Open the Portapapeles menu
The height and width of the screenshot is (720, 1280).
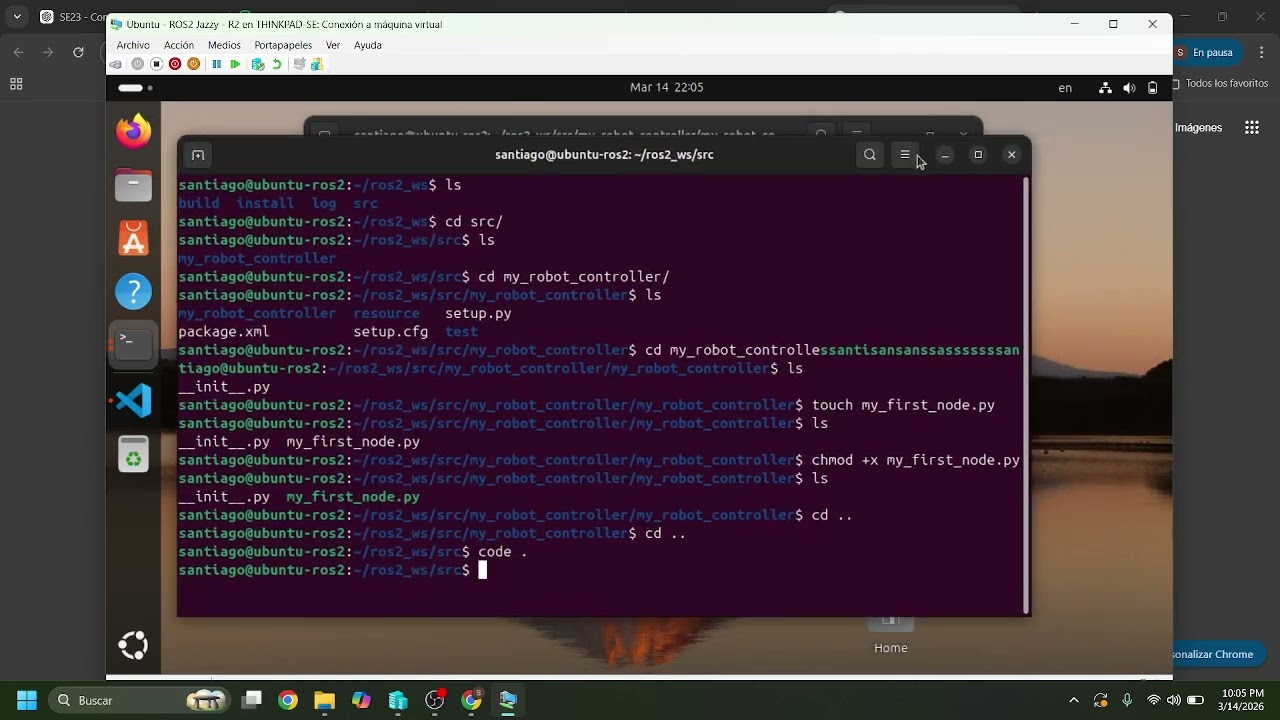point(283,45)
